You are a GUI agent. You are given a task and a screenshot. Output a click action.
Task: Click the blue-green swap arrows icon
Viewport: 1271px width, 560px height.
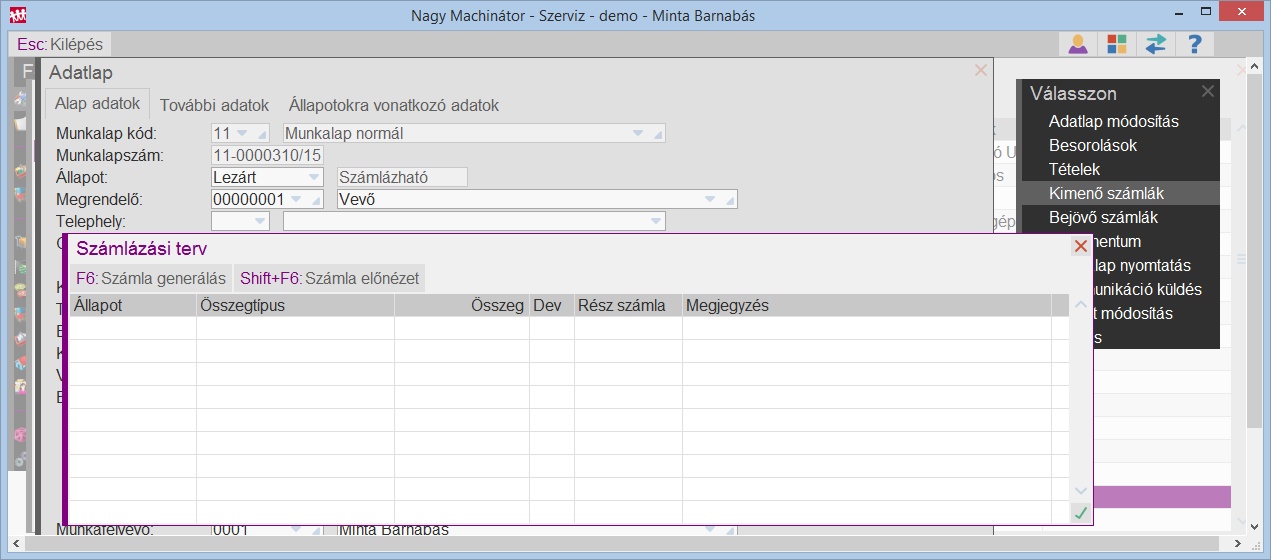[1155, 44]
